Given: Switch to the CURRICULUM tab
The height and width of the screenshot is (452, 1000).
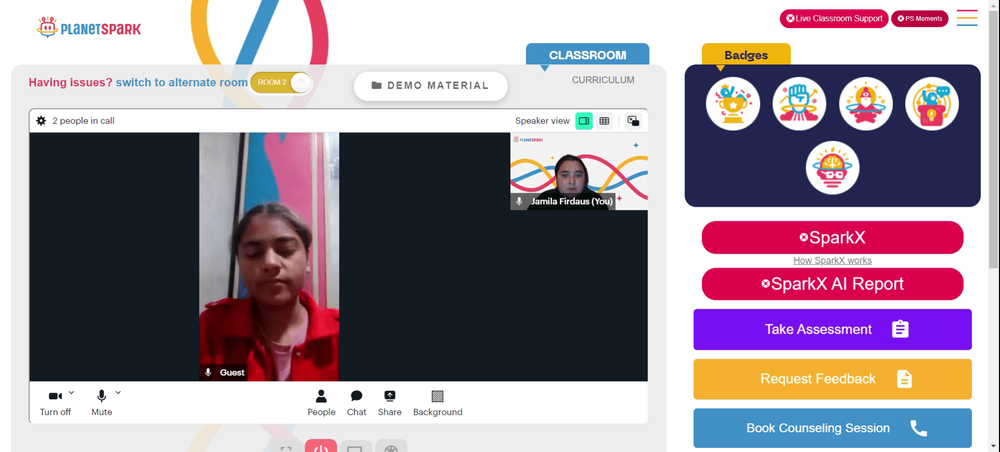Looking at the screenshot, I should tap(603, 80).
